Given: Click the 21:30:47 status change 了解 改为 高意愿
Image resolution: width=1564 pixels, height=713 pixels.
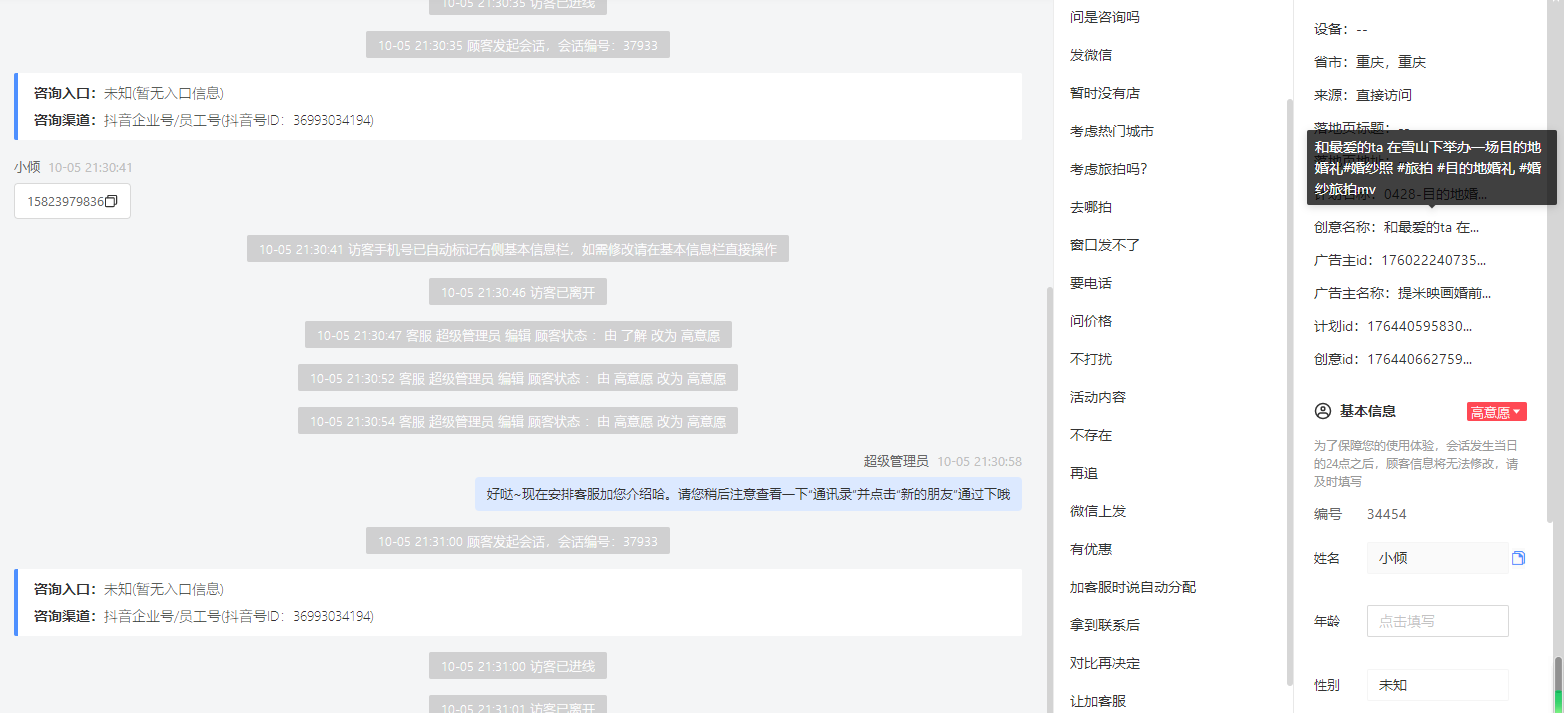Looking at the screenshot, I should [518, 335].
